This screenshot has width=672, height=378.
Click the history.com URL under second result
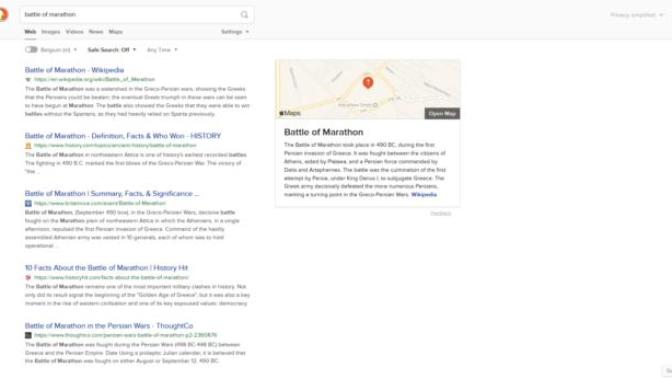pyautogui.click(x=115, y=146)
